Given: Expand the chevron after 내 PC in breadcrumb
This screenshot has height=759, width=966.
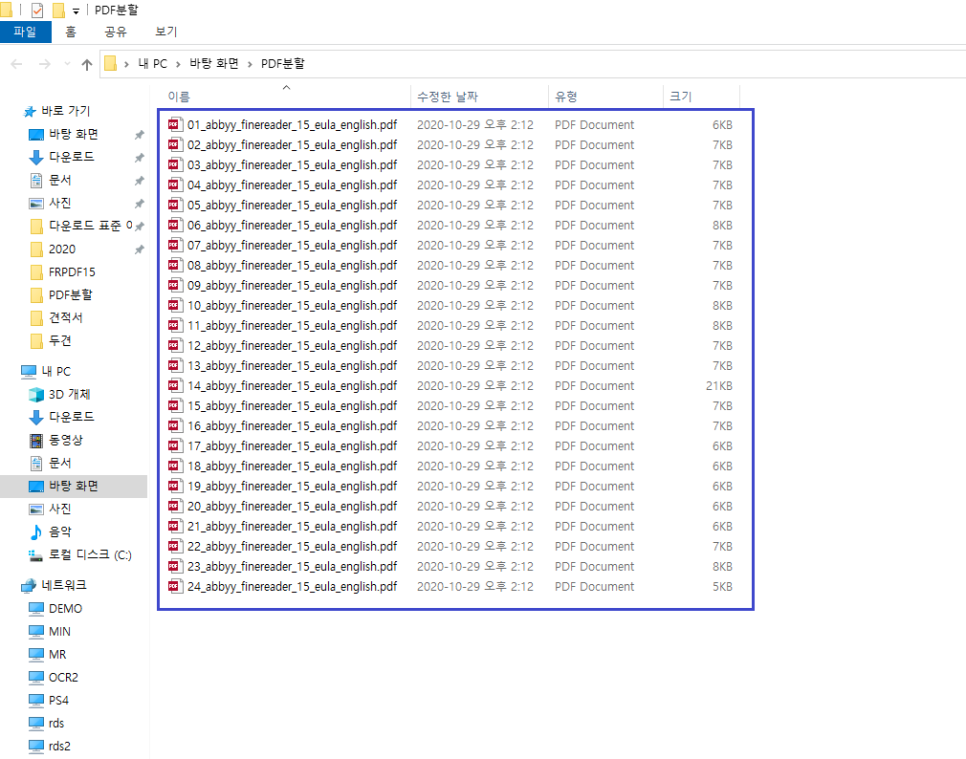Looking at the screenshot, I should point(178,64).
